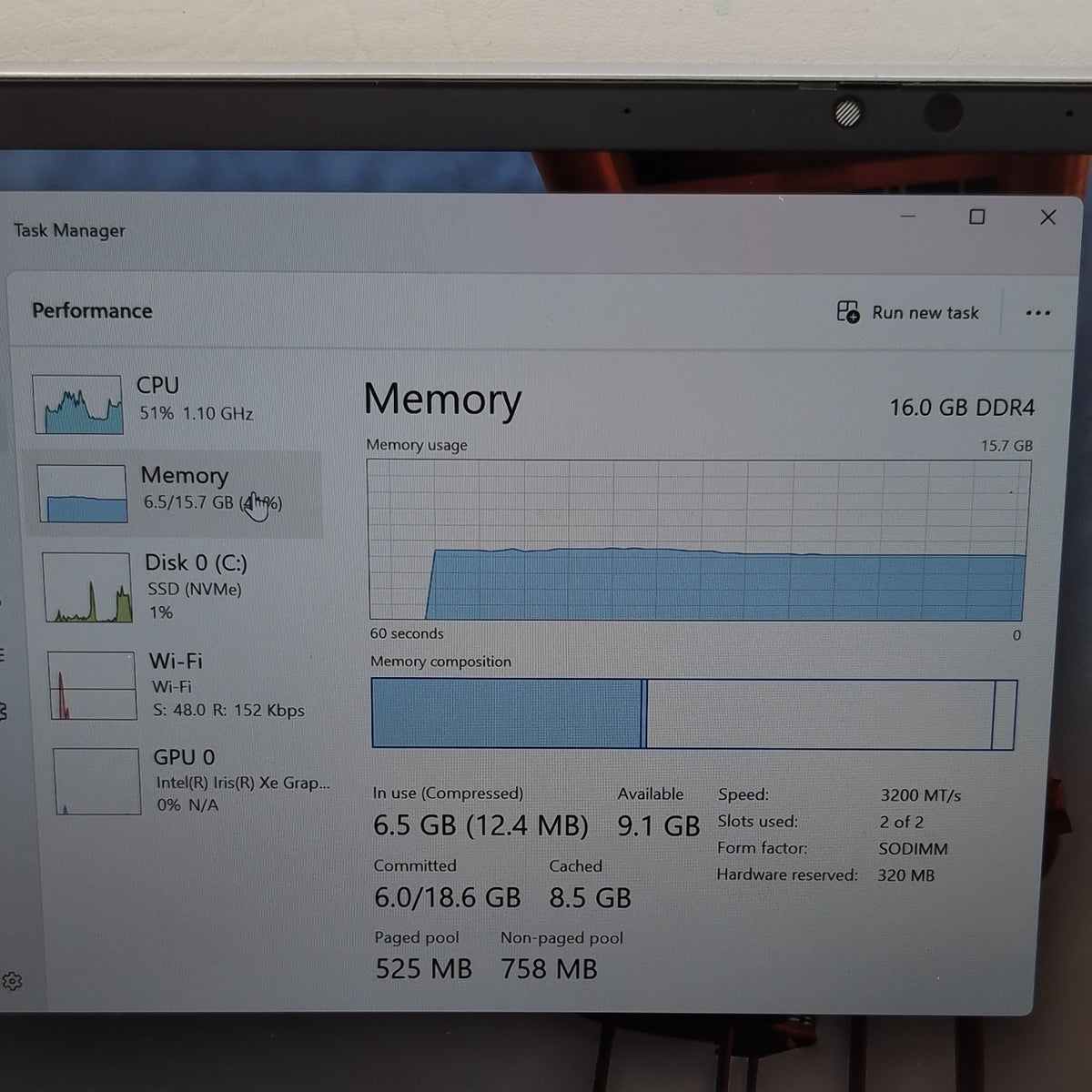The image size is (1092, 1092).
Task: Click the large Memory usage graph
Action: 698,541
